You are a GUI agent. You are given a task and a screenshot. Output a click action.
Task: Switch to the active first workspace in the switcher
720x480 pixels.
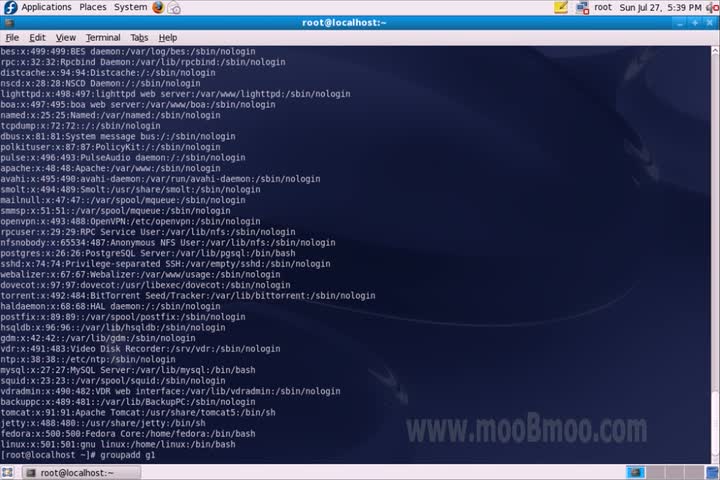pos(636,472)
